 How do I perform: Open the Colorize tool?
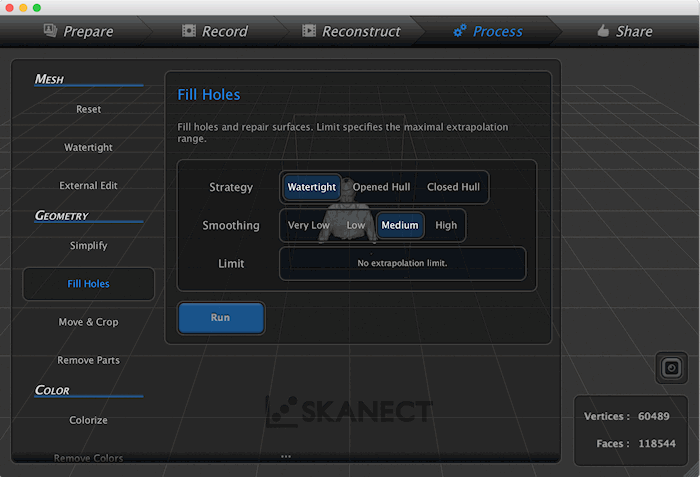88,420
